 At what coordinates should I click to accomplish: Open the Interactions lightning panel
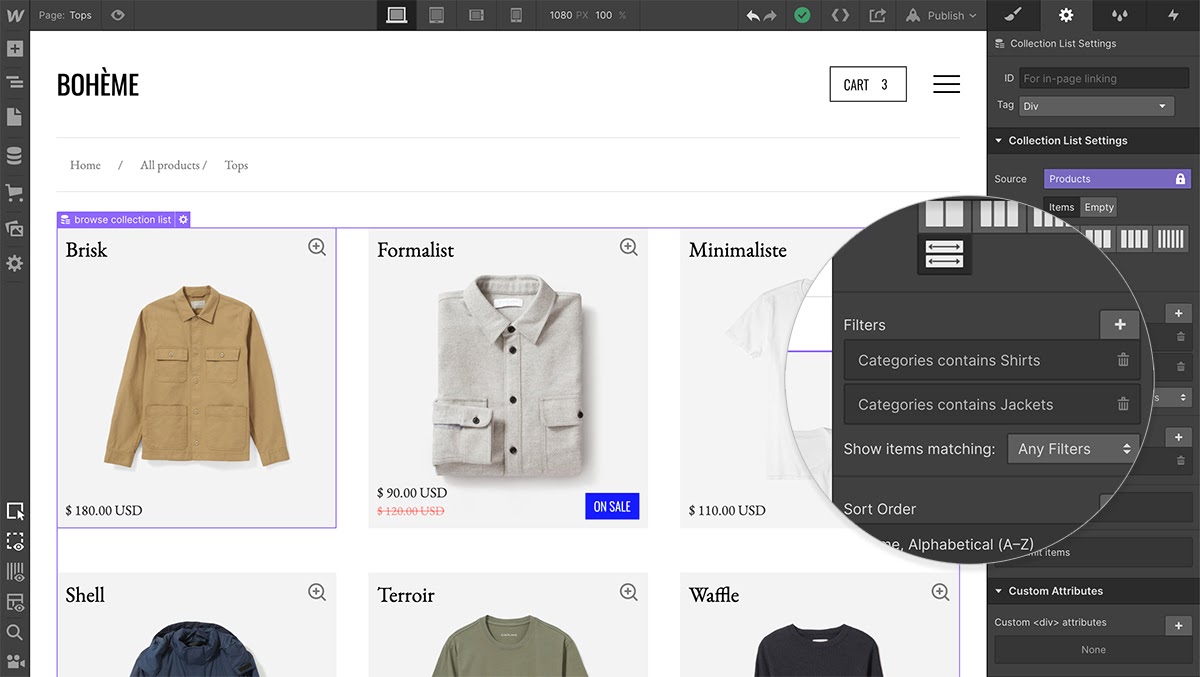coord(1172,15)
